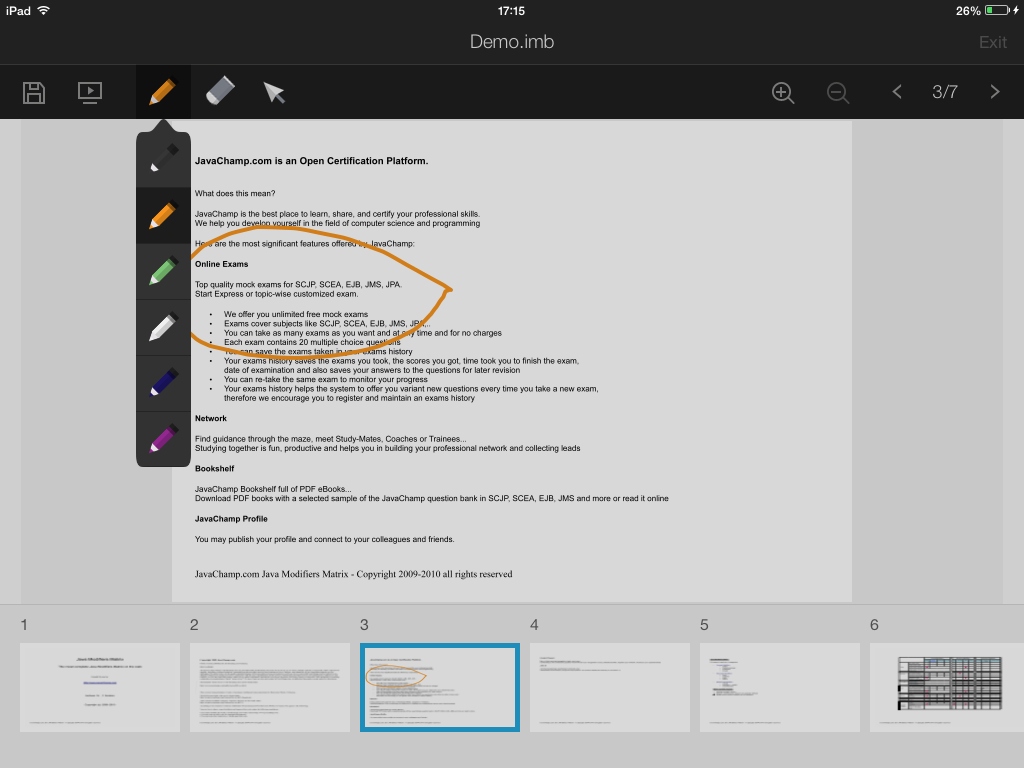Tap the "Network" heading in document
This screenshot has width=1024, height=768.
[x=211, y=418]
